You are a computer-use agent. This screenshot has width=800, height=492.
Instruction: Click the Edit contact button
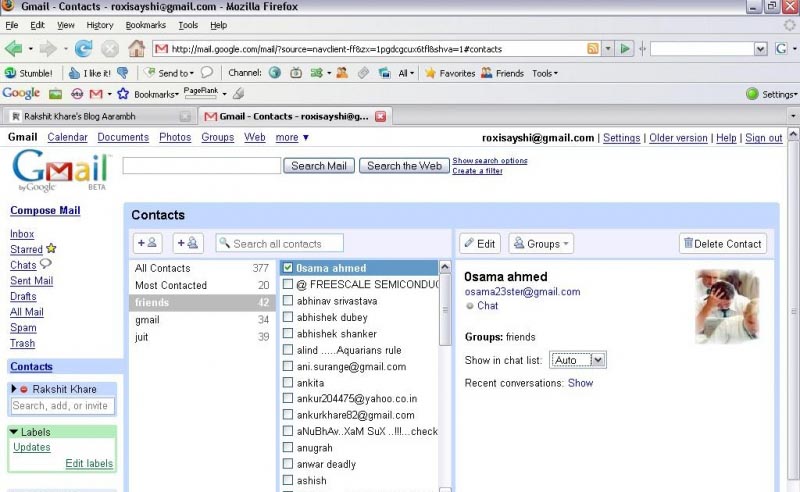(x=480, y=243)
